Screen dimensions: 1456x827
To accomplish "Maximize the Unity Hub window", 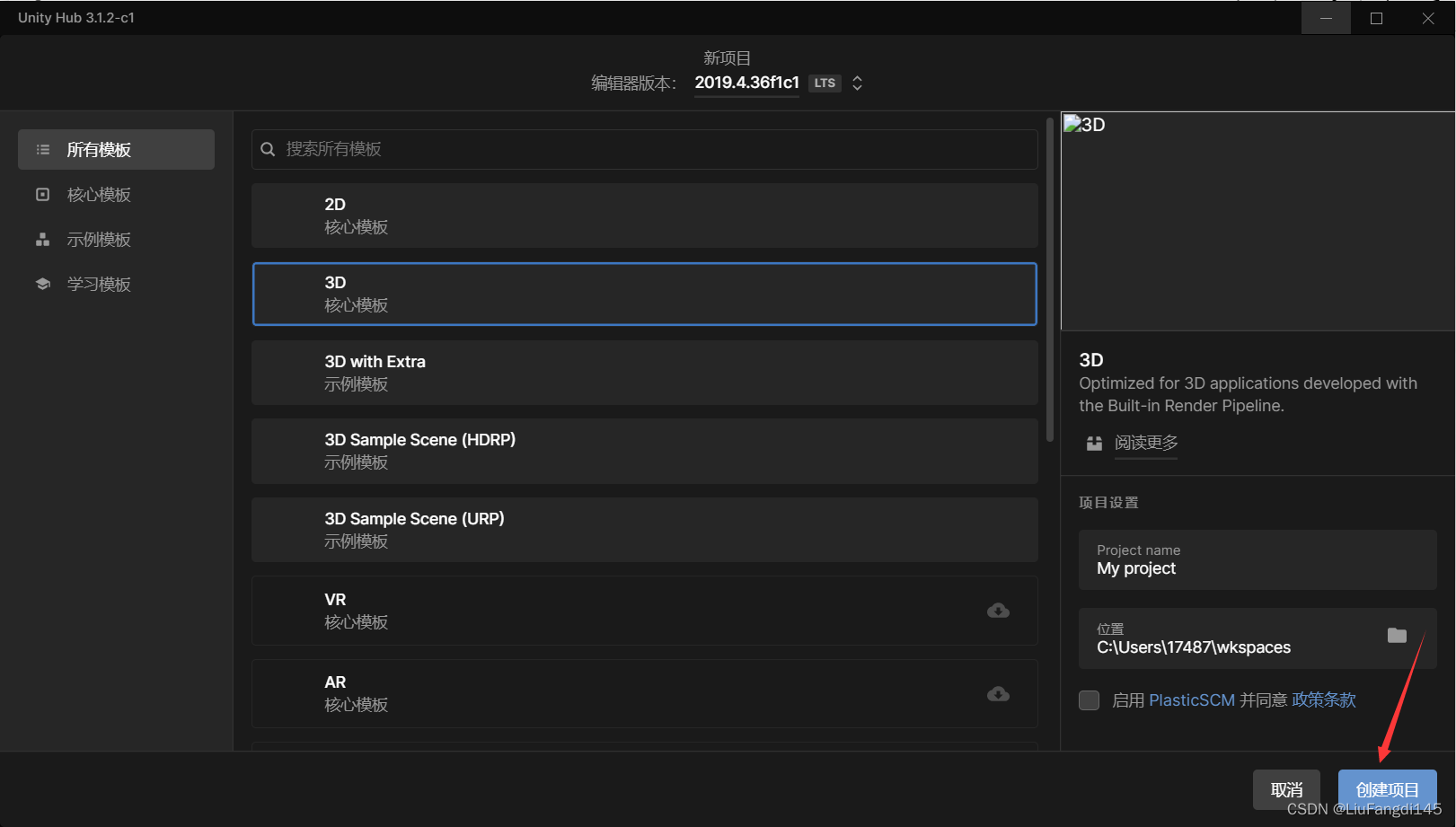I will 1376,18.
